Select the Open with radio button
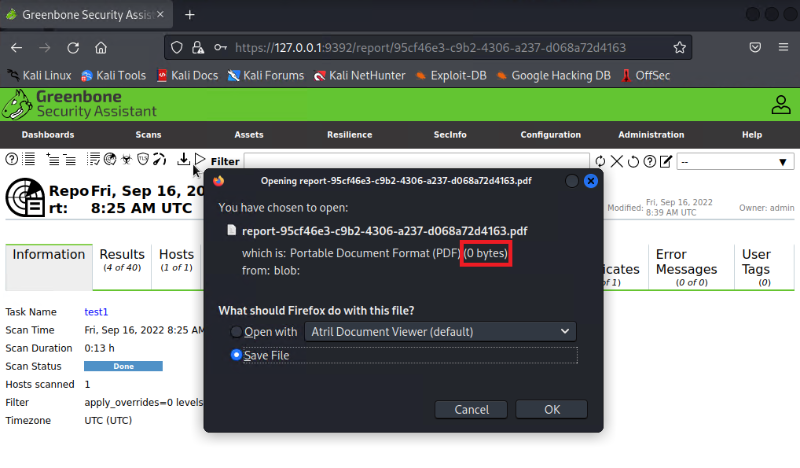 pos(236,332)
